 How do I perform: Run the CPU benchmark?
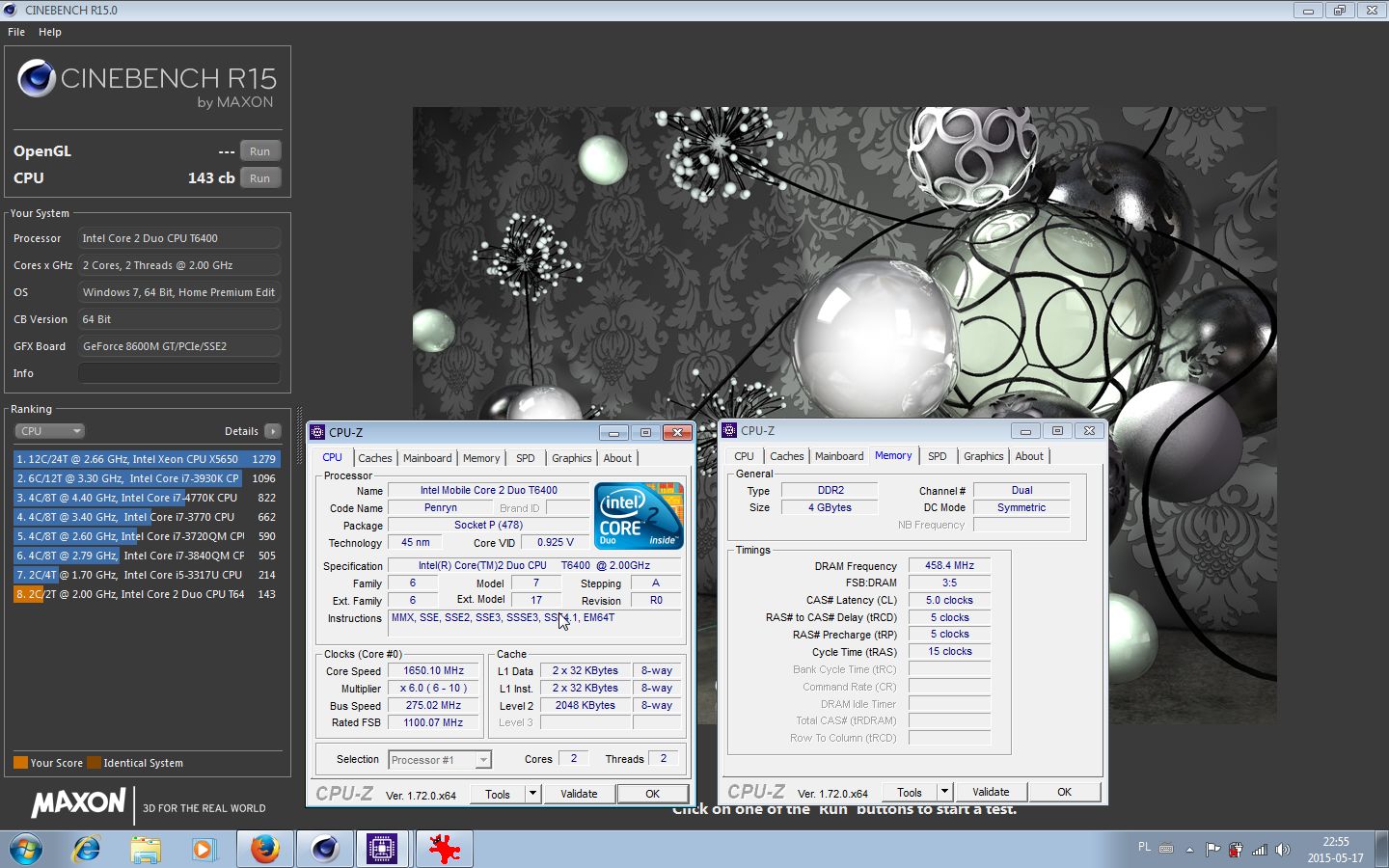(260, 178)
